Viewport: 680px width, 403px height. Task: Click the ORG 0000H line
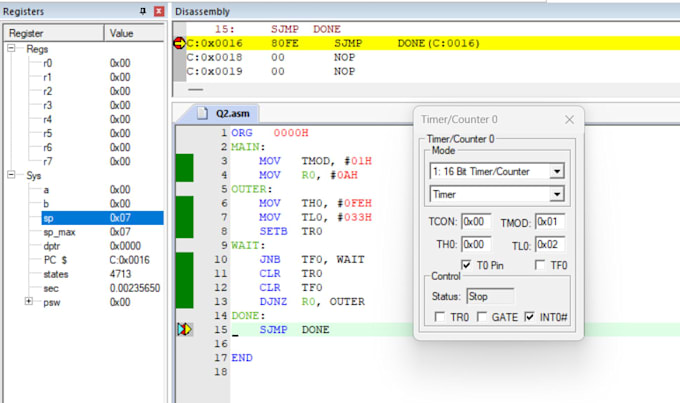point(270,133)
